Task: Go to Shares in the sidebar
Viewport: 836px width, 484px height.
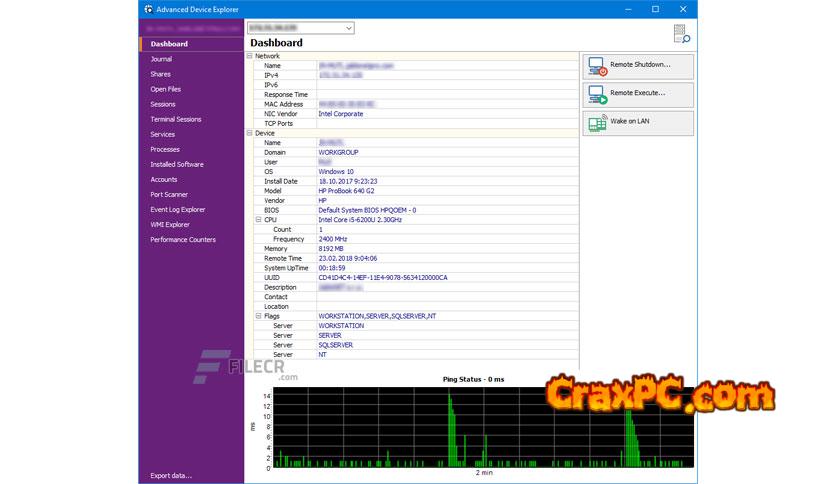Action: click(160, 74)
